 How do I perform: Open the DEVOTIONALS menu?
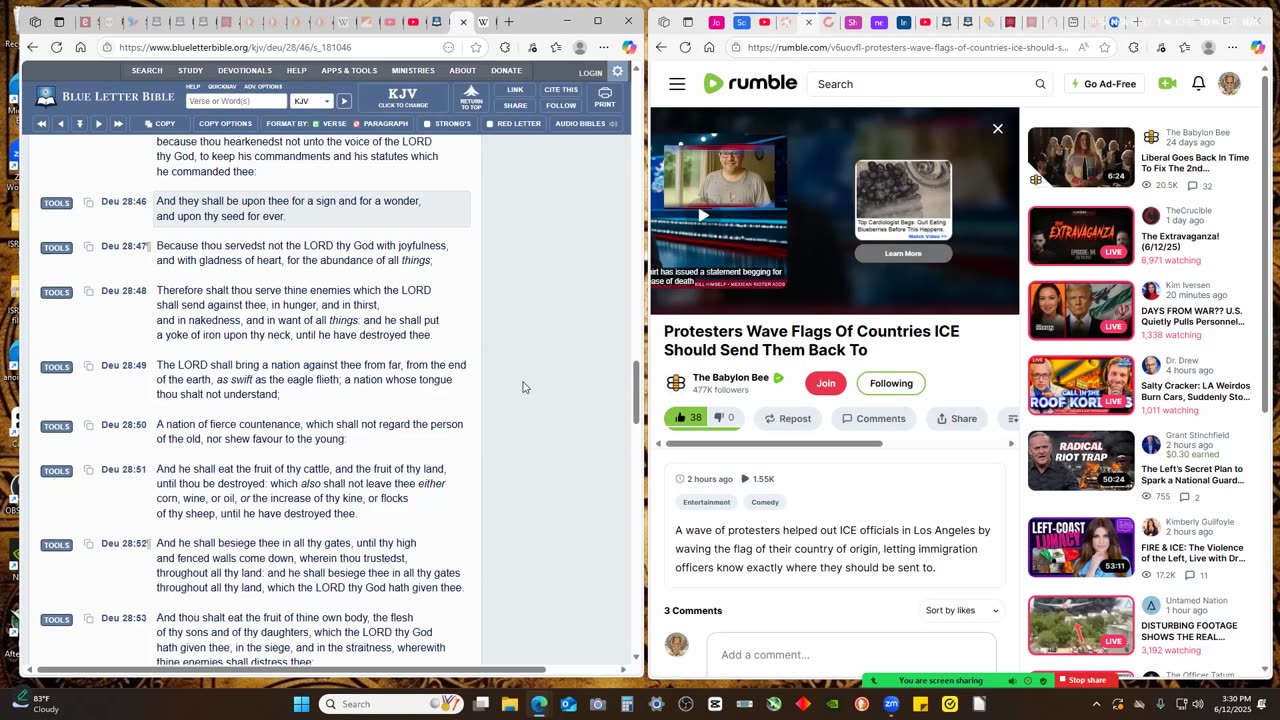pos(245,71)
